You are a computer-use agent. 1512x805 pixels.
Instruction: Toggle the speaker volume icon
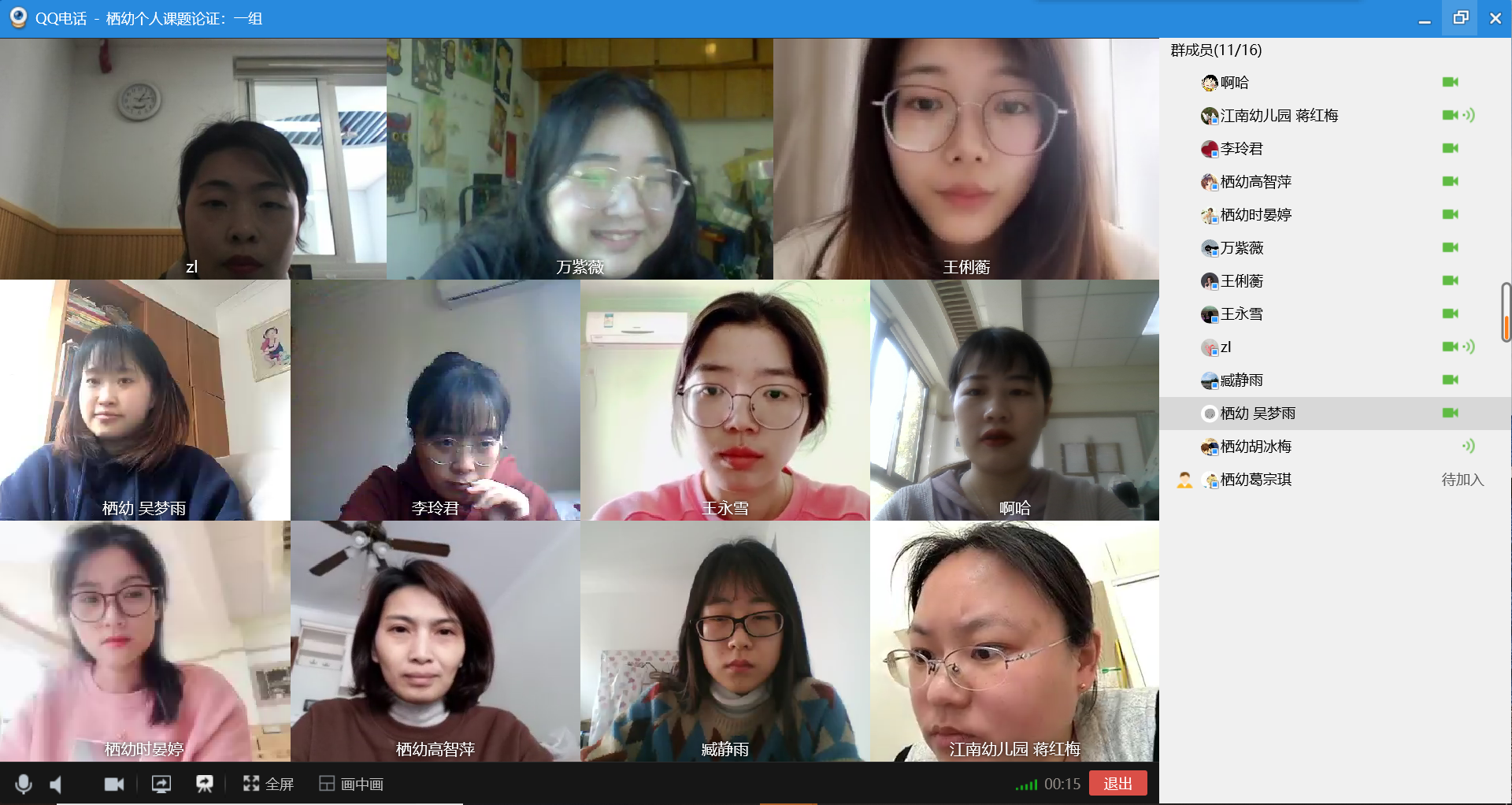point(57,784)
